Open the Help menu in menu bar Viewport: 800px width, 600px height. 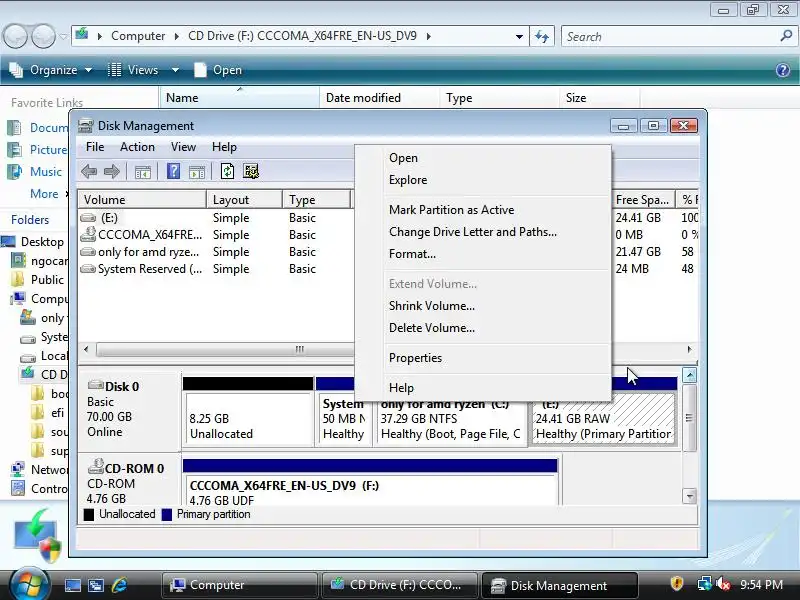click(224, 147)
